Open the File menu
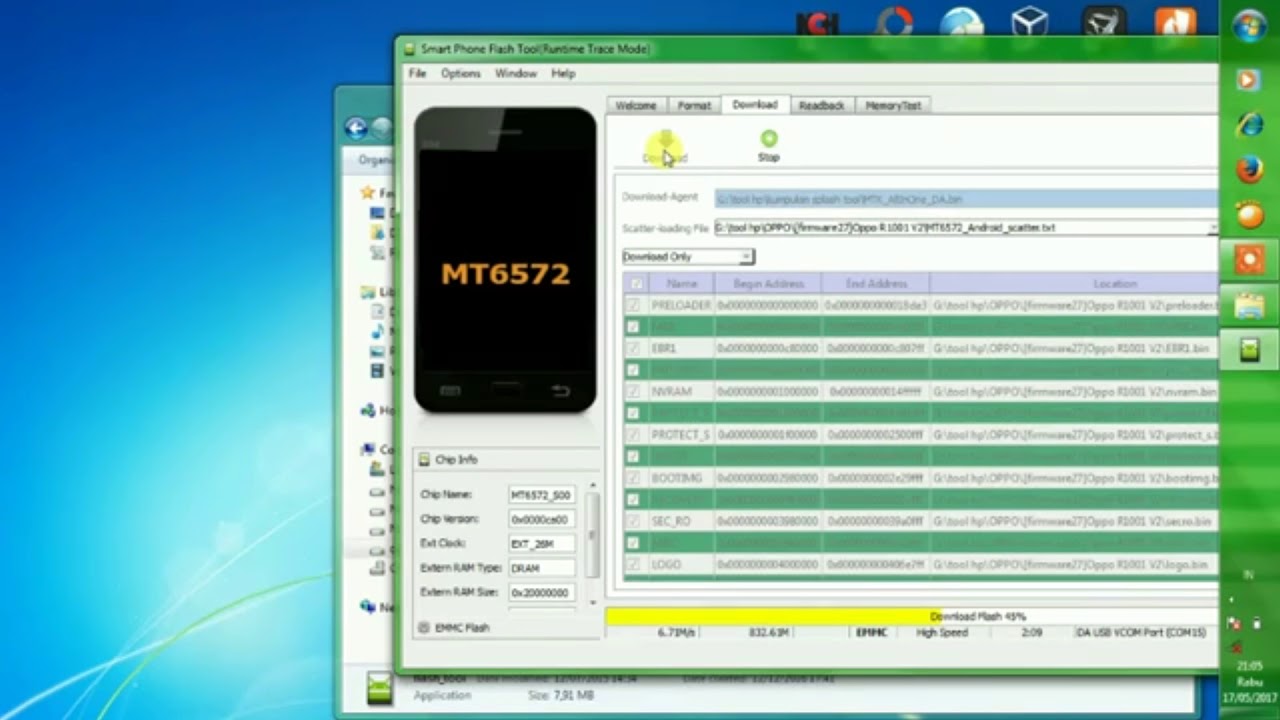1280x720 pixels. click(x=417, y=74)
